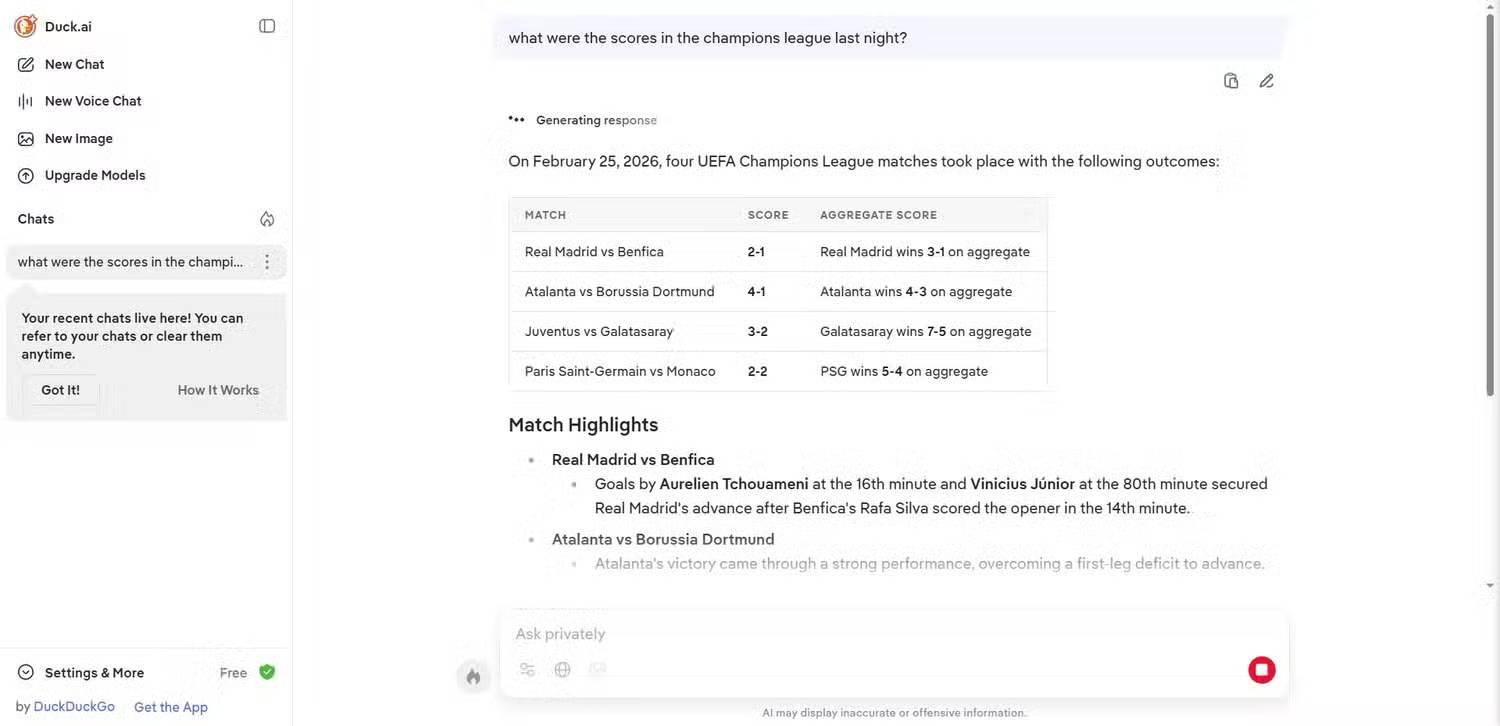Open three-dot options for the champions chat

click(x=267, y=262)
